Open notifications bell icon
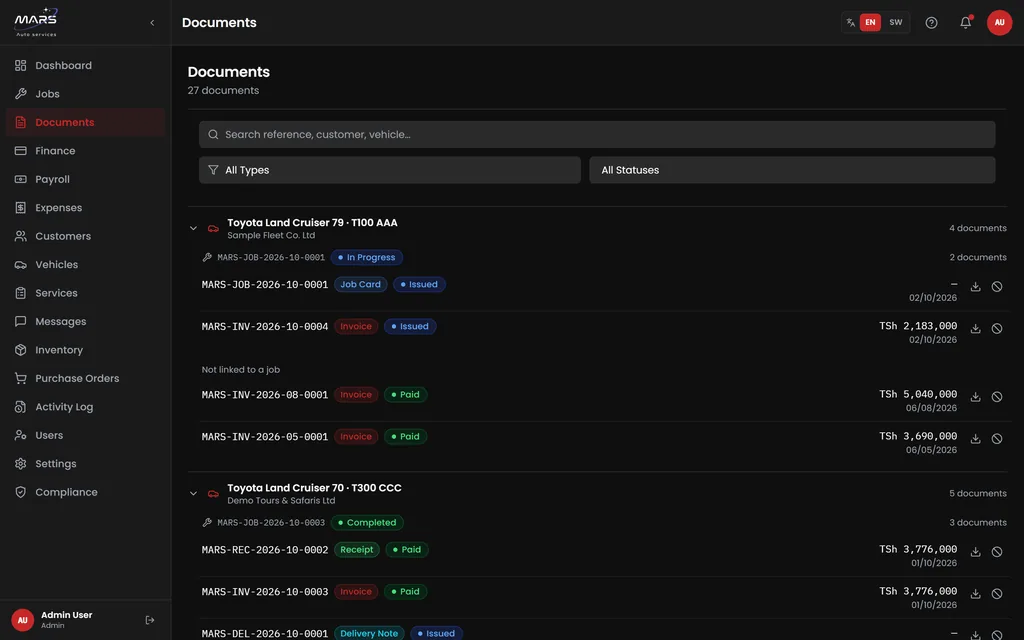This screenshot has width=1024, height=640. pyautogui.click(x=965, y=23)
